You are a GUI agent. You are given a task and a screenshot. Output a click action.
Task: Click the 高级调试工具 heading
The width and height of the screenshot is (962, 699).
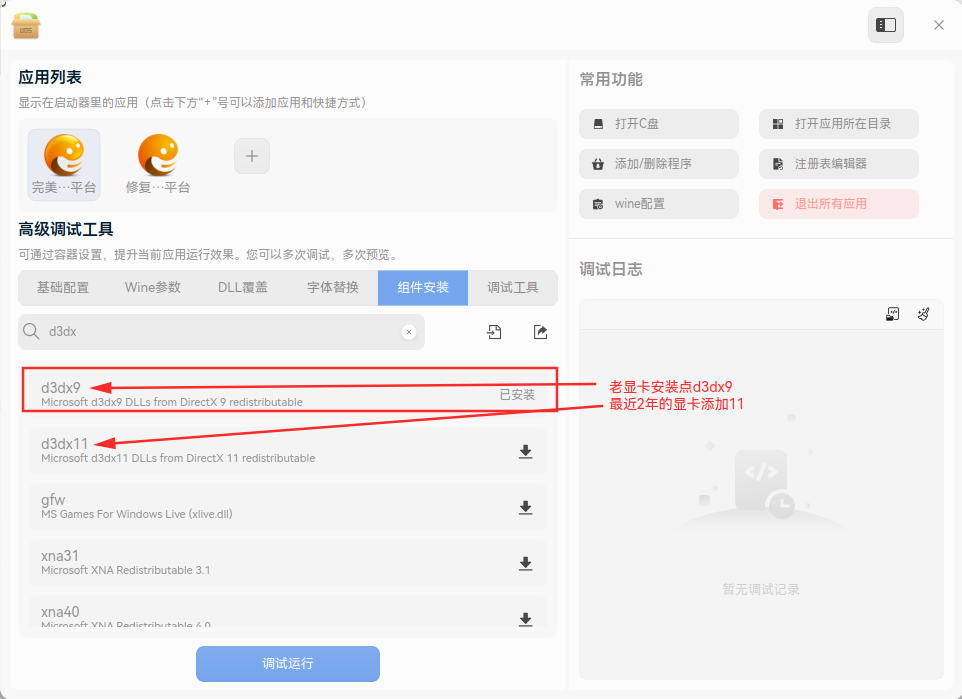click(66, 230)
